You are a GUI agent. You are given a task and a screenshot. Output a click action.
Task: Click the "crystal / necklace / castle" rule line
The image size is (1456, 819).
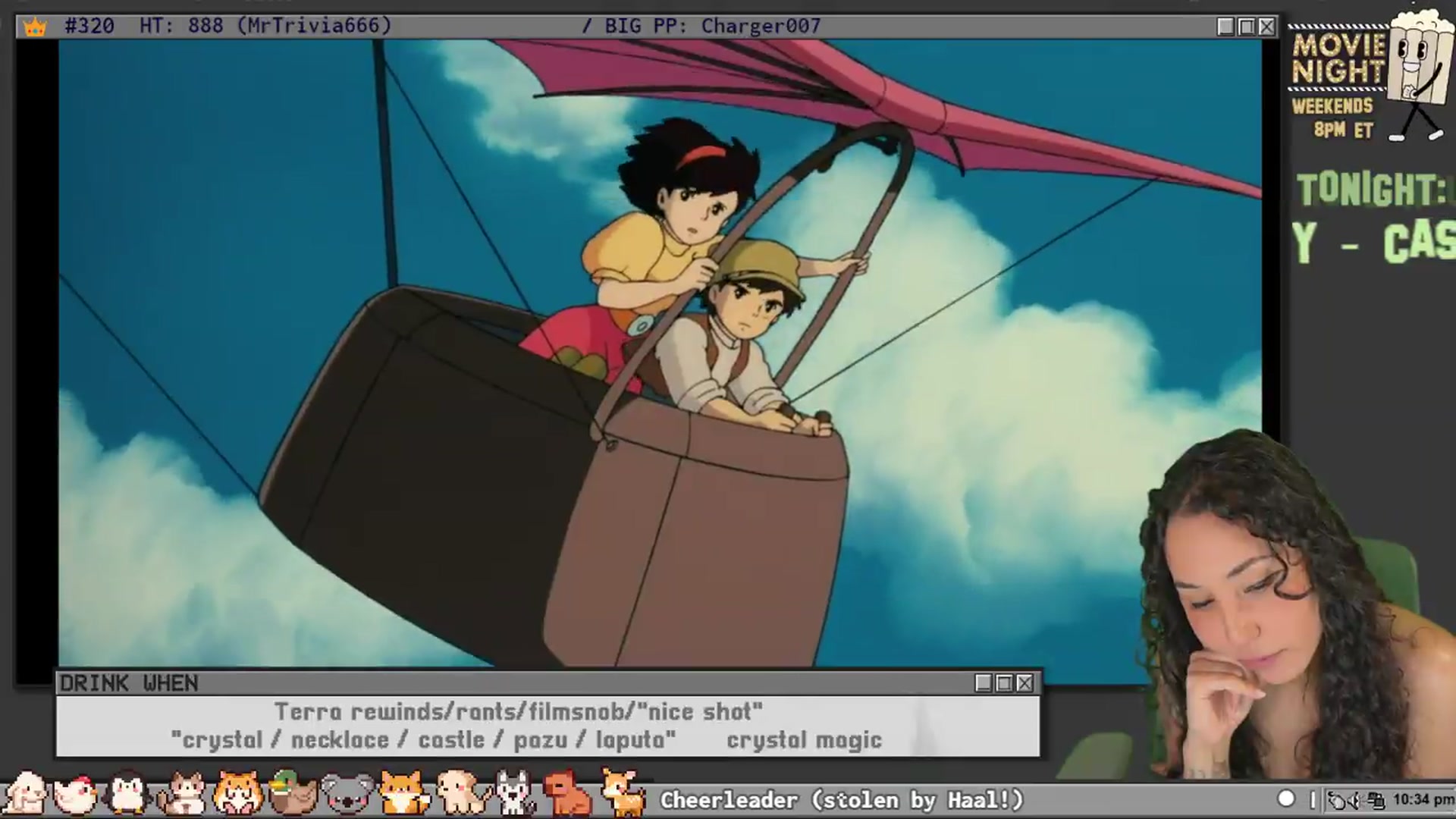423,739
